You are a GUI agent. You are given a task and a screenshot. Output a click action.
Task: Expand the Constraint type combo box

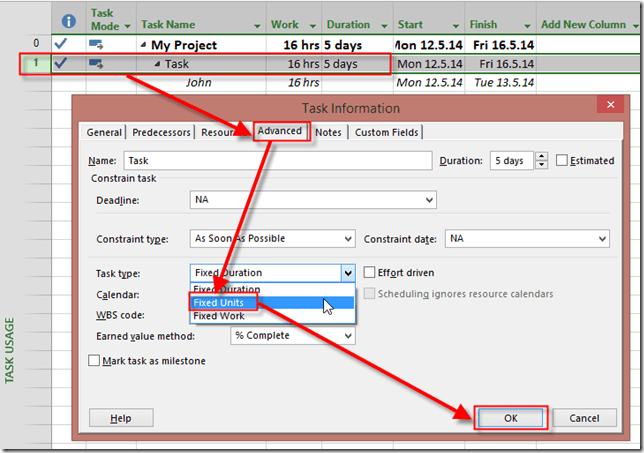point(347,239)
